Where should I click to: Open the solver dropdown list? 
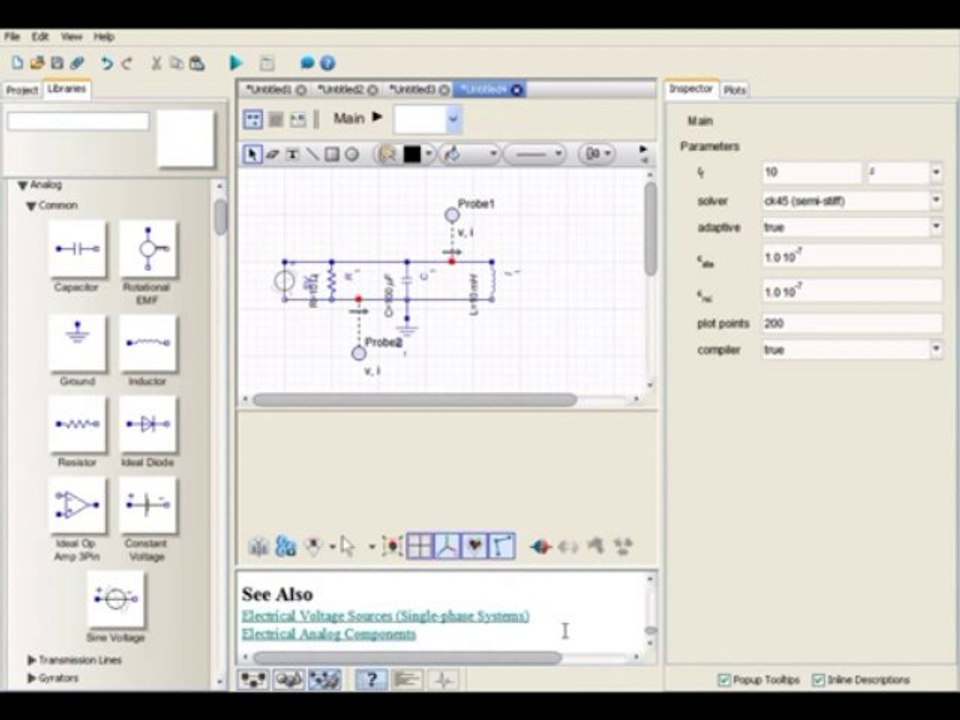click(936, 200)
